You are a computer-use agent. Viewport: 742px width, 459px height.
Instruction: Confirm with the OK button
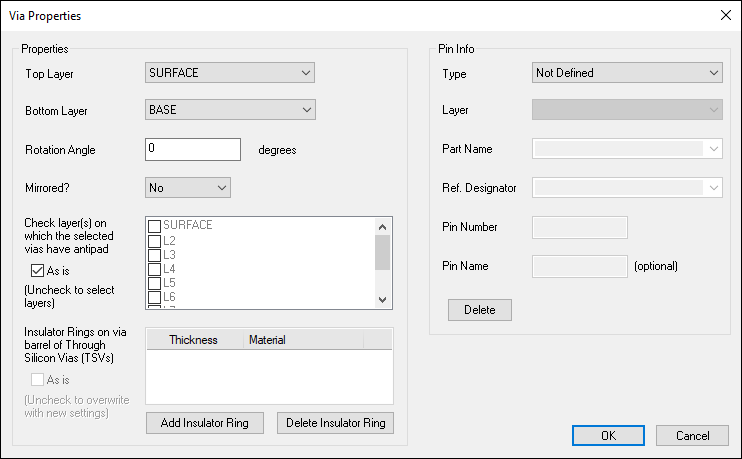point(608,436)
